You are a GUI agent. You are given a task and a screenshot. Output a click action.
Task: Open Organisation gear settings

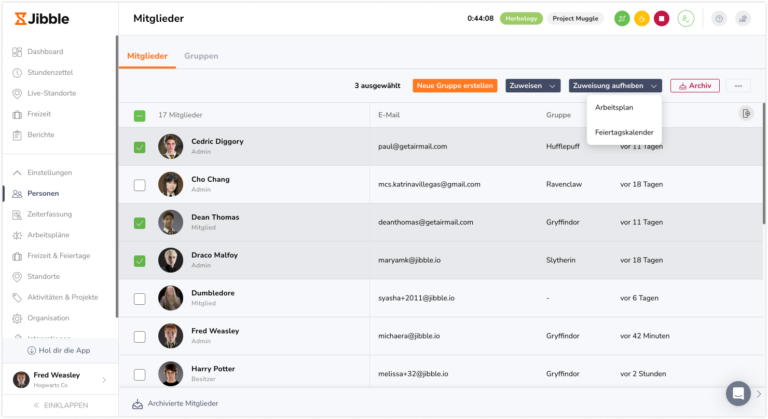click(x=17, y=318)
